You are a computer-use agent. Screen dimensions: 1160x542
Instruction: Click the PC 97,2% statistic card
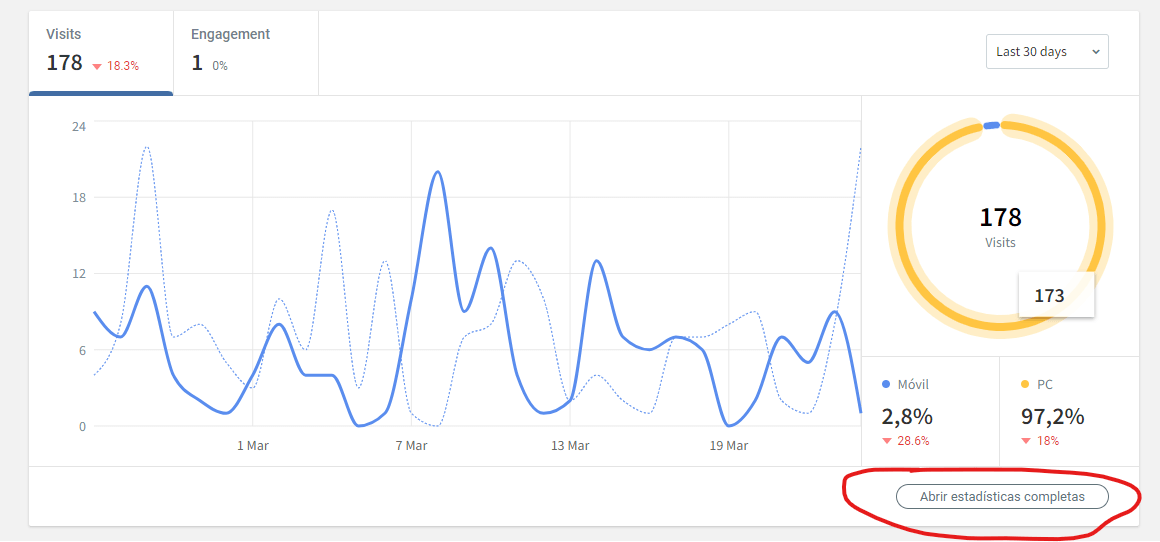tap(1069, 411)
